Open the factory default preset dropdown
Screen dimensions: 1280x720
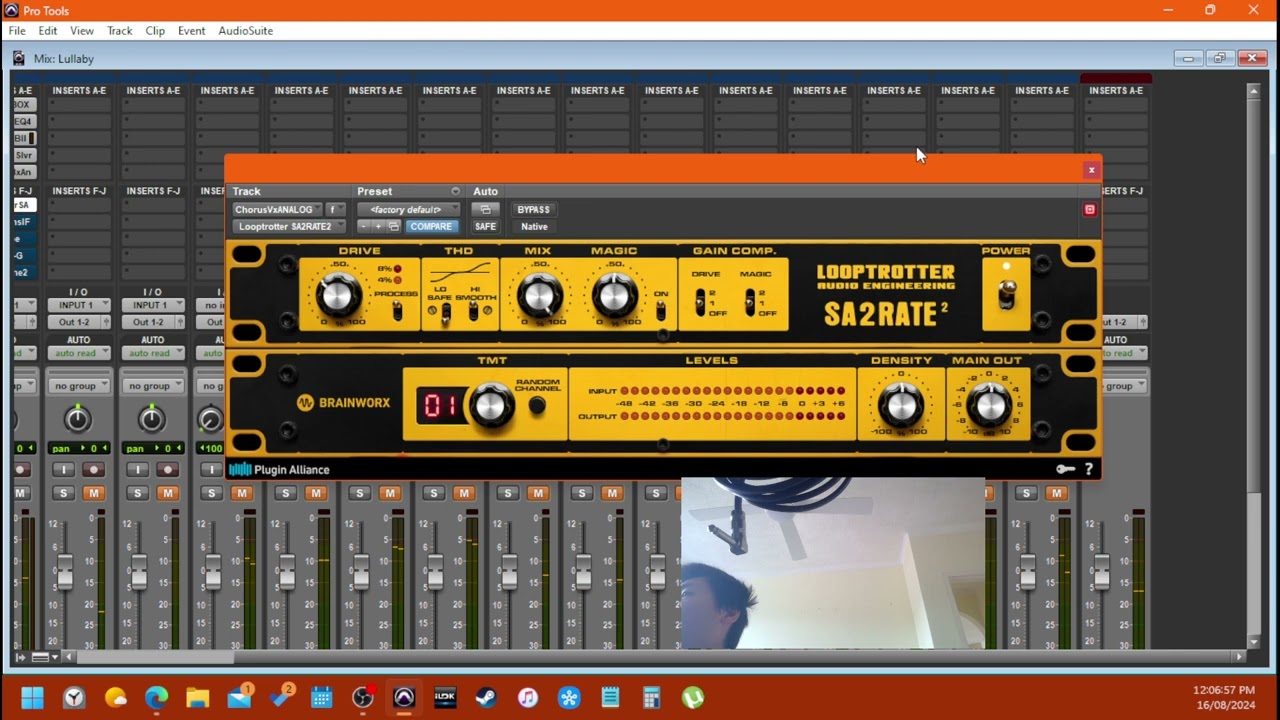click(x=409, y=209)
